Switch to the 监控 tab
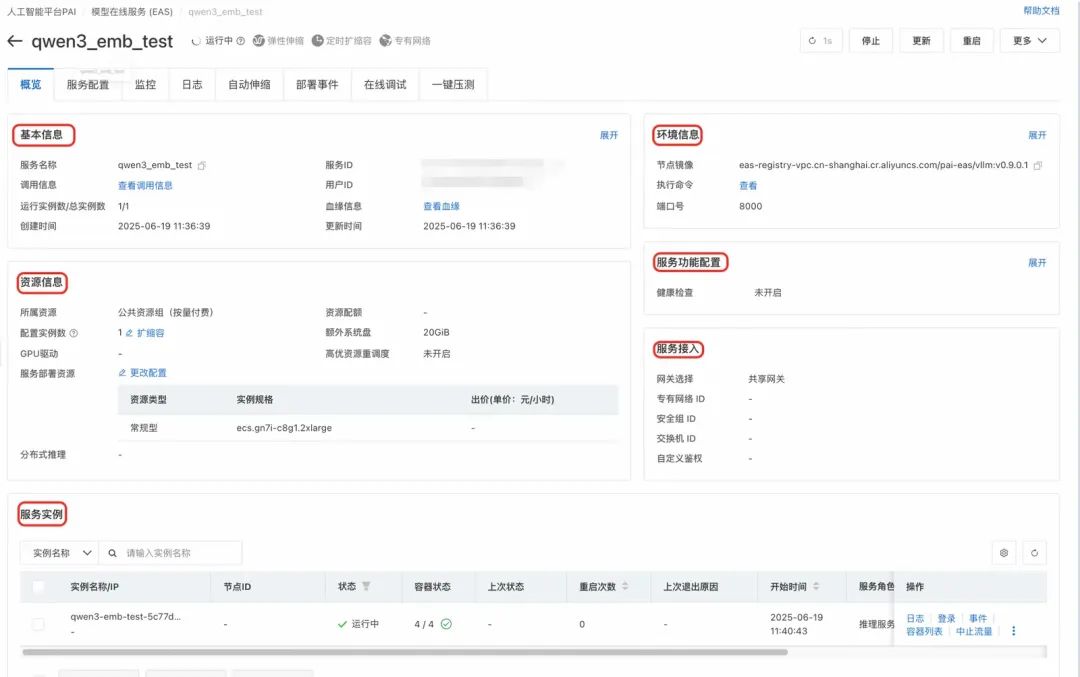The height and width of the screenshot is (677, 1080). click(145, 85)
